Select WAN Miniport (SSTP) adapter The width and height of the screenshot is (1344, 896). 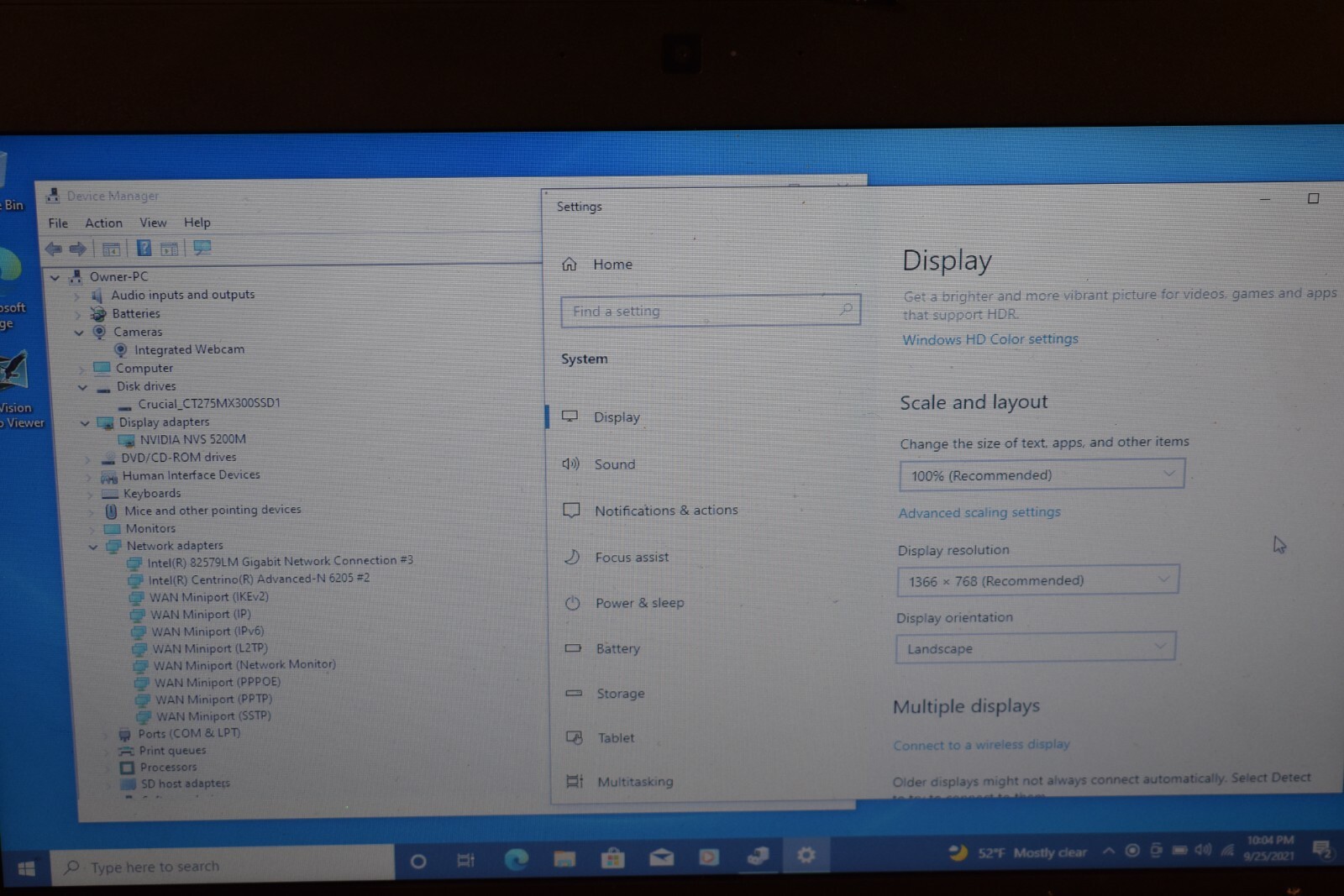pos(213,716)
